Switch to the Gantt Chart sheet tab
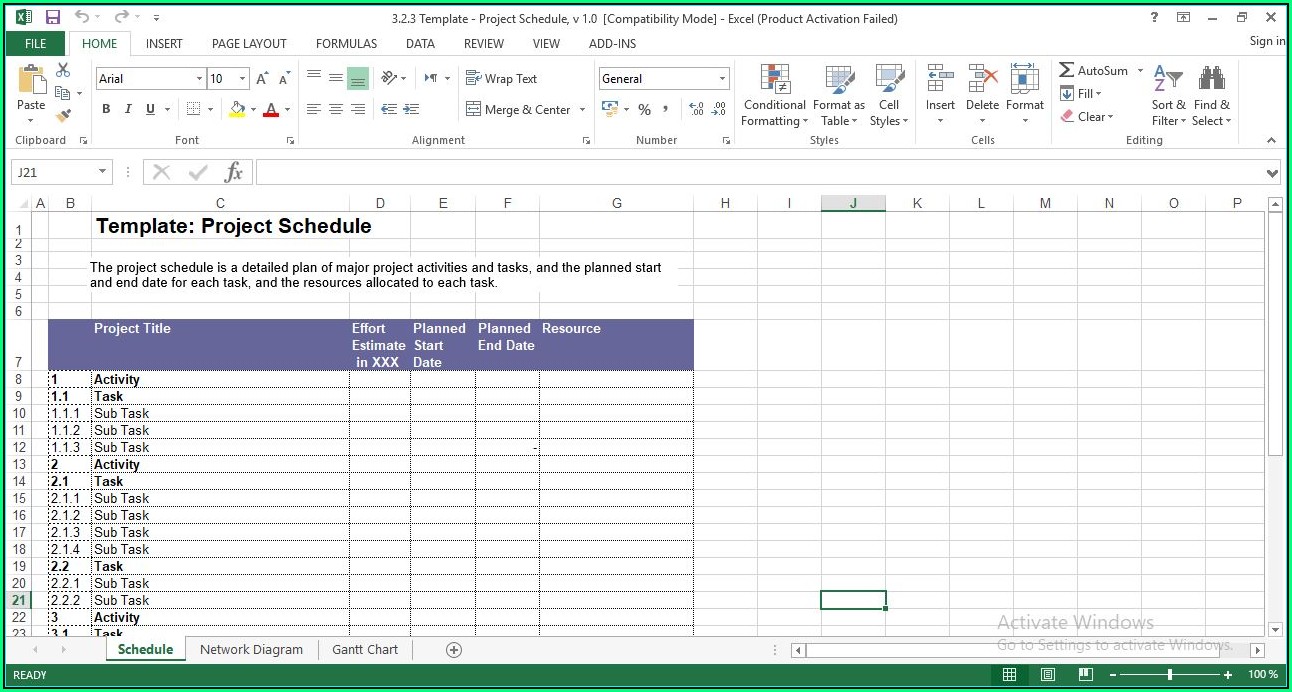 click(365, 650)
